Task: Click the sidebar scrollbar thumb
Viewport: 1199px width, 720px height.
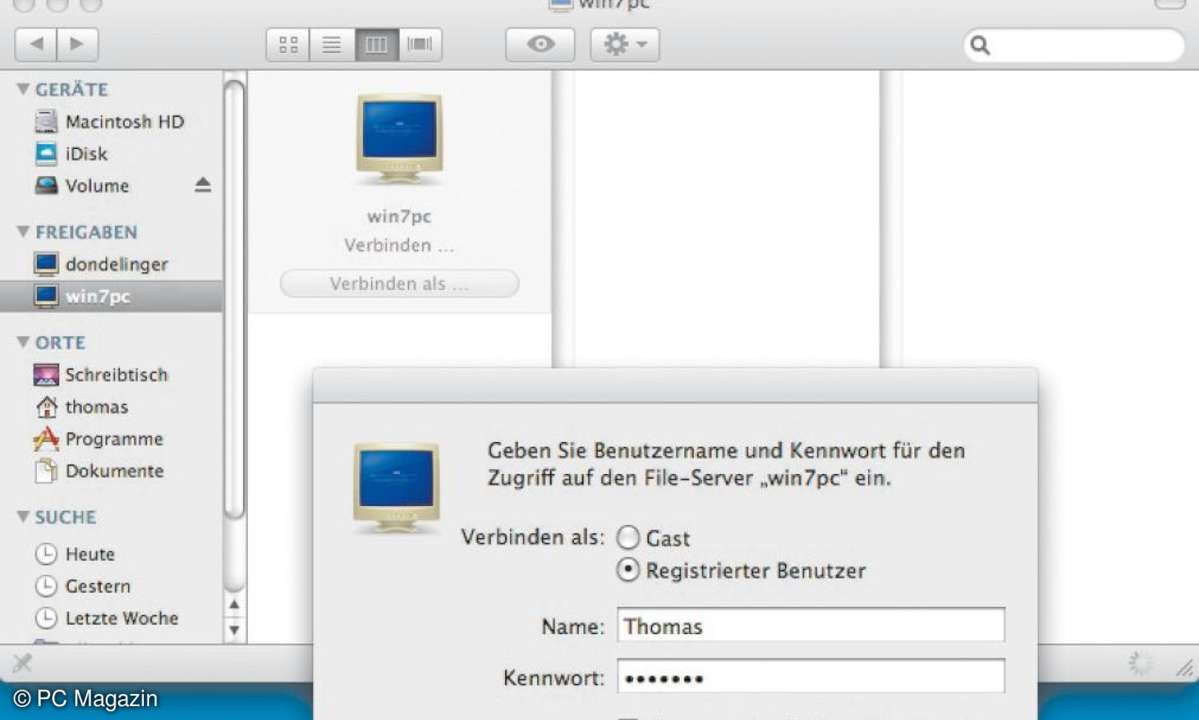Action: [x=235, y=300]
